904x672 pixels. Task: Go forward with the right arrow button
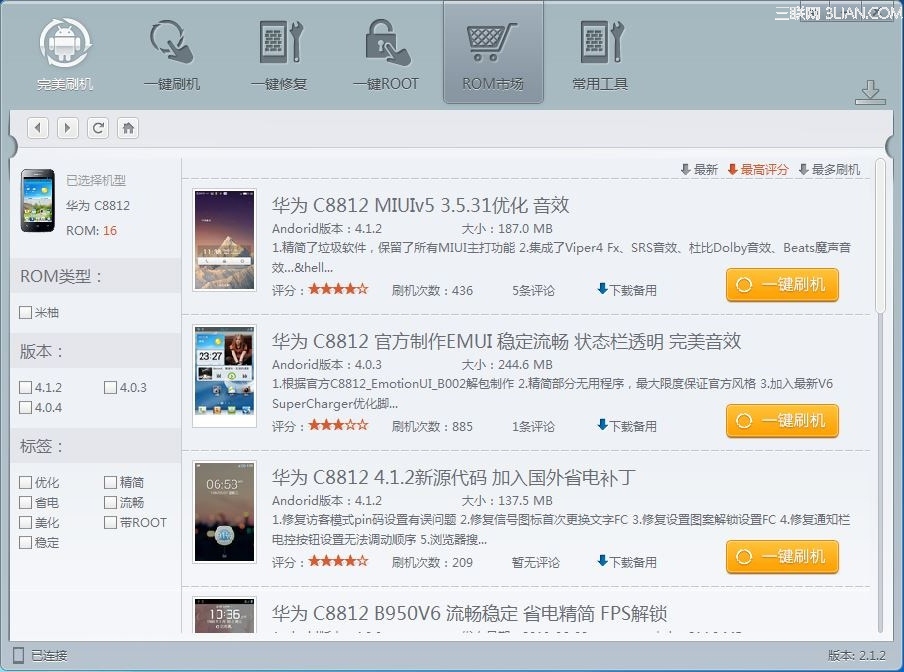[68, 127]
